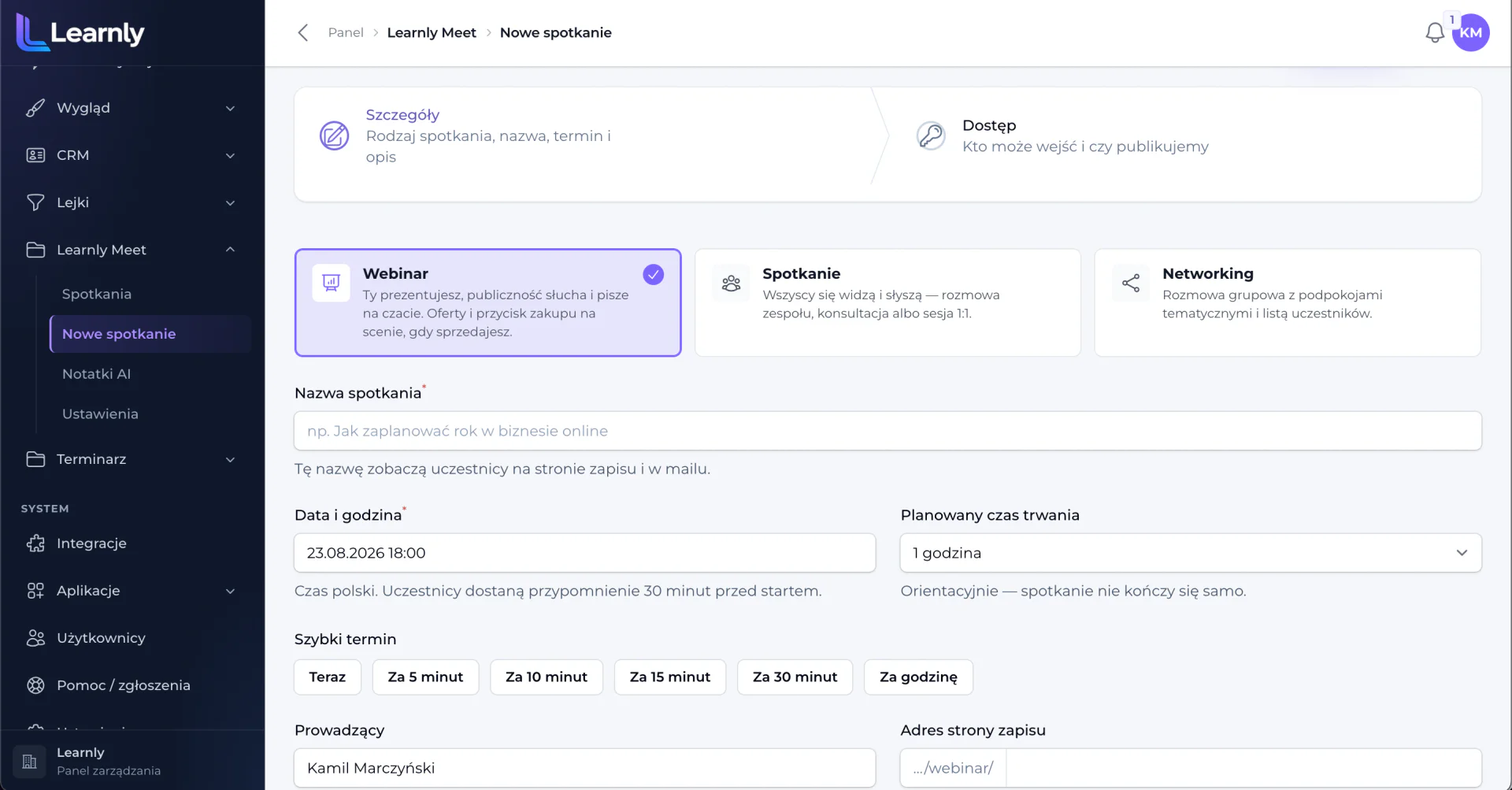
Task: Click the CRM contact card icon
Action: pos(35,155)
